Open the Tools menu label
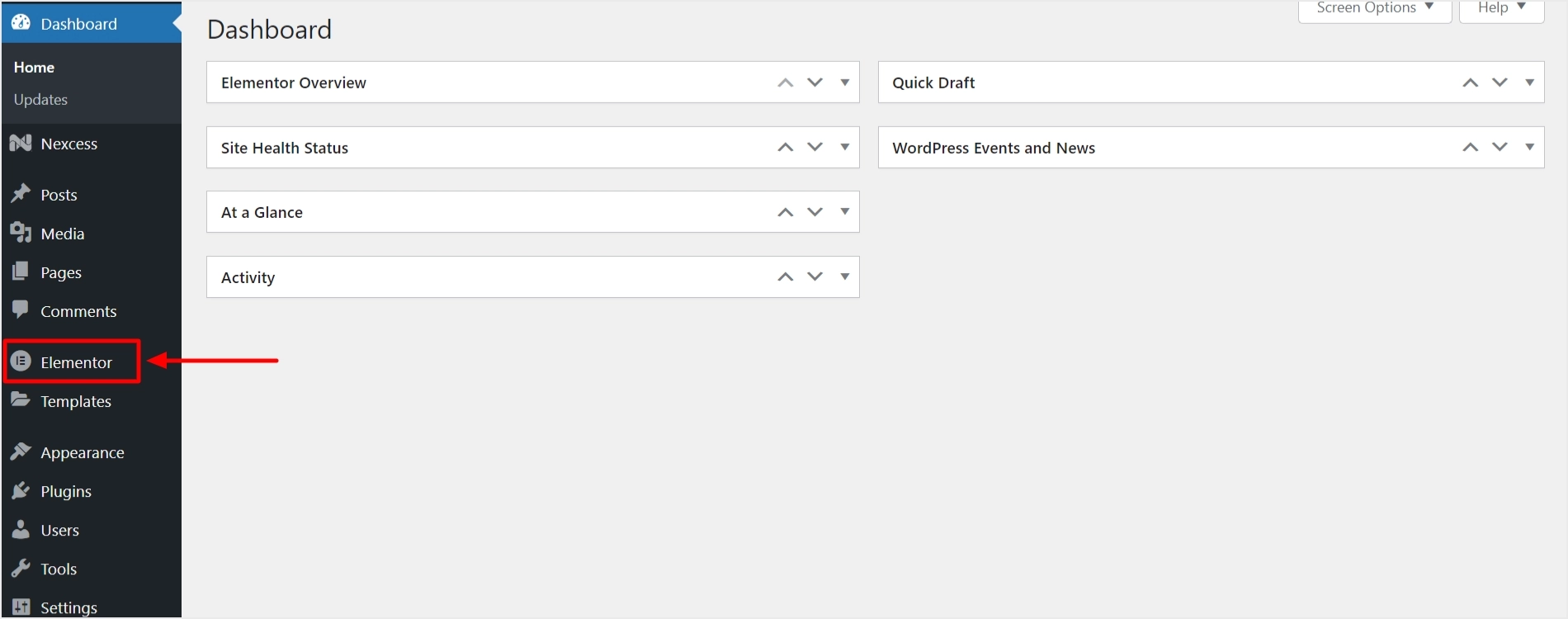1568x619 pixels. pos(59,569)
